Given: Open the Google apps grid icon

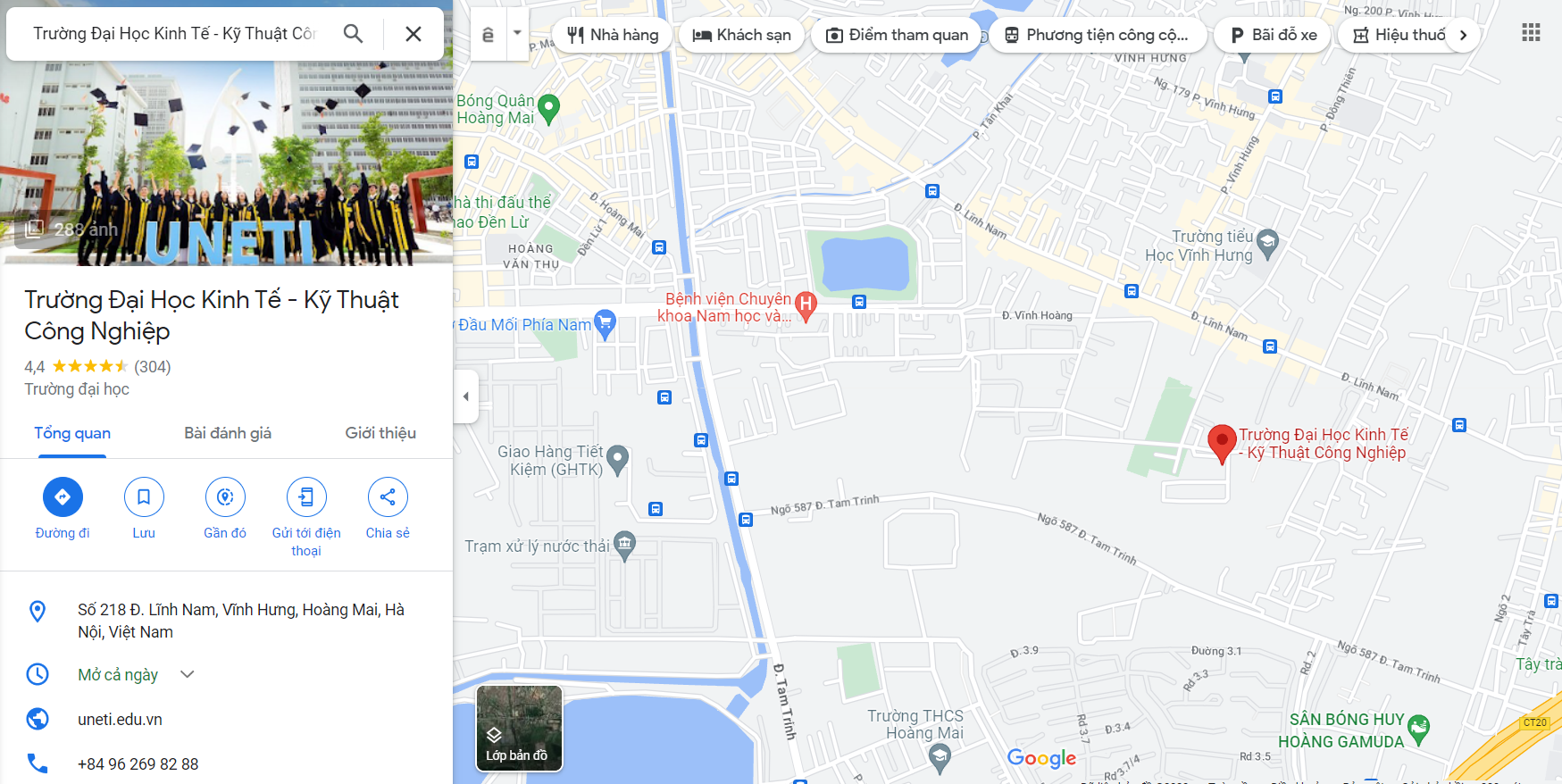Looking at the screenshot, I should click(1531, 33).
